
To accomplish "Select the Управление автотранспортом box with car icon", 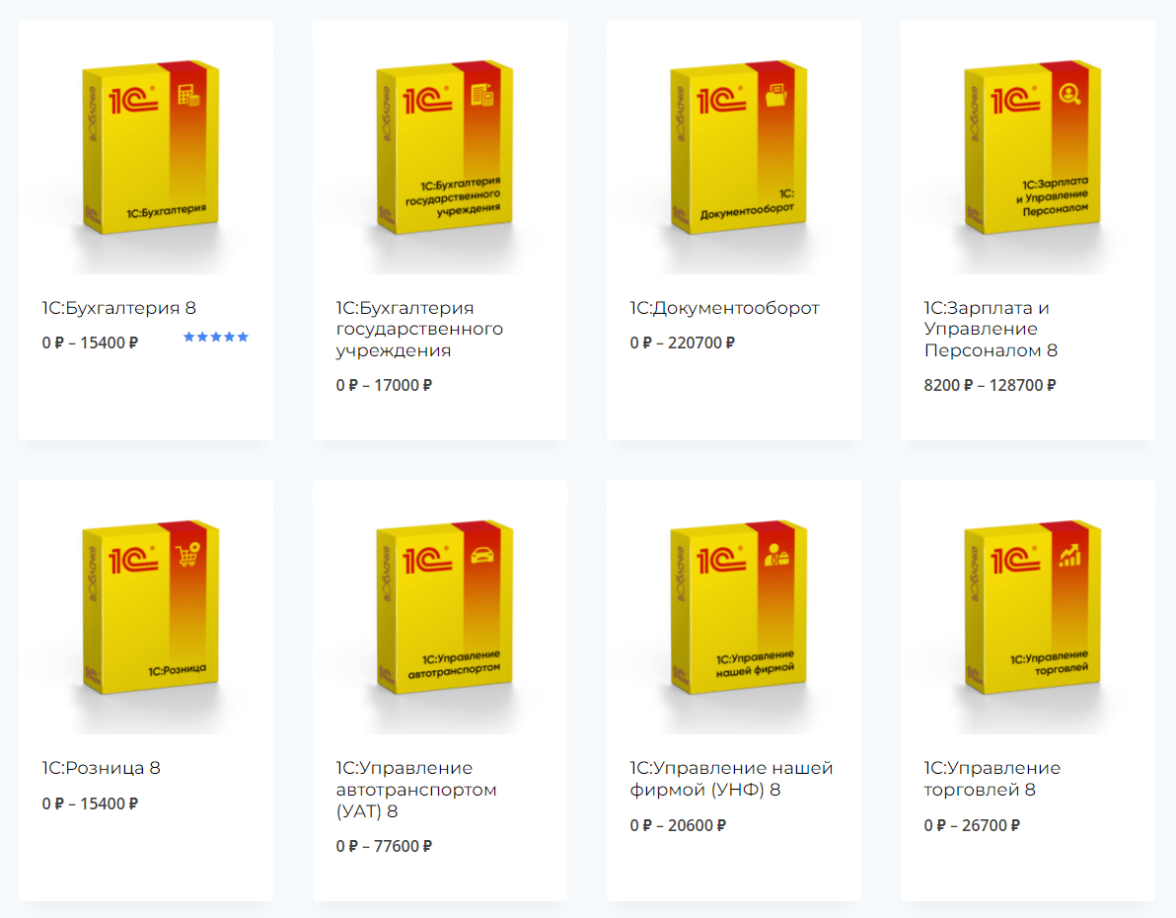I will tap(440, 608).
